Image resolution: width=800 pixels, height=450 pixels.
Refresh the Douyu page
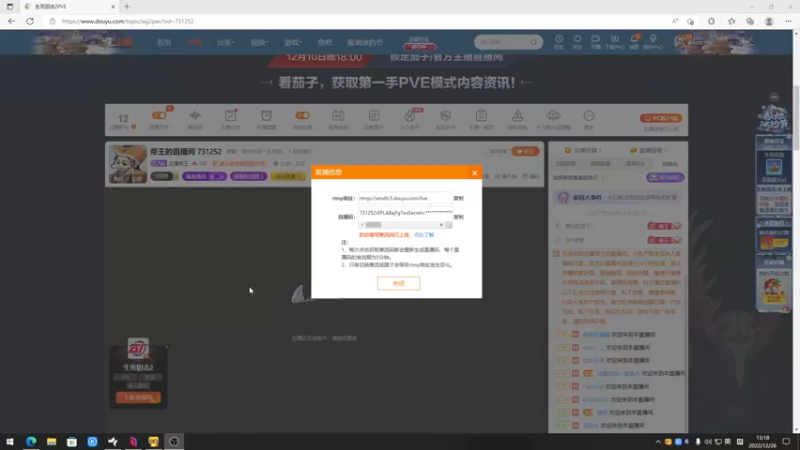tap(30, 21)
